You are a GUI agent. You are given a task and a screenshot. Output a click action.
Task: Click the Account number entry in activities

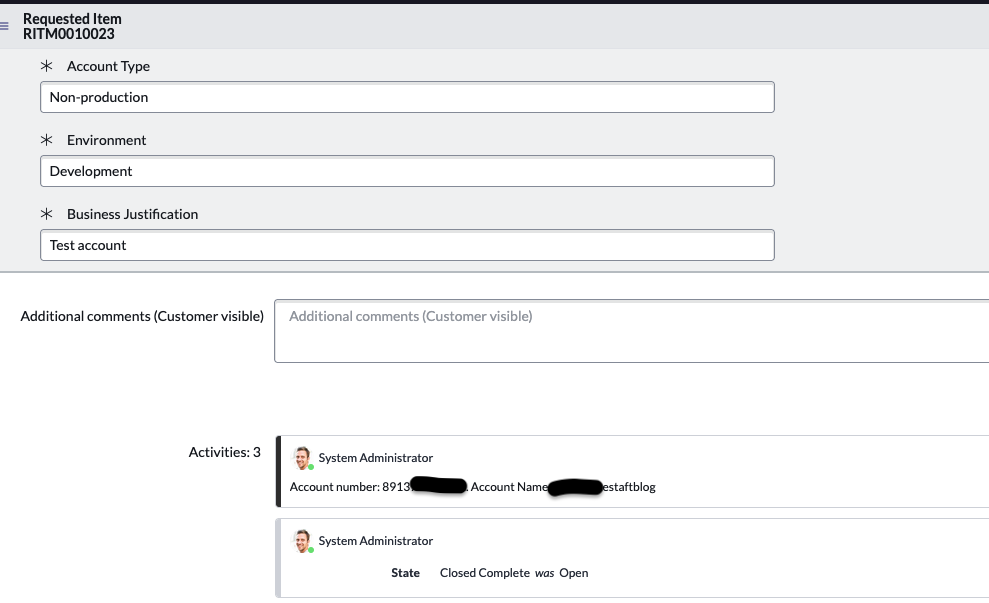pos(470,487)
